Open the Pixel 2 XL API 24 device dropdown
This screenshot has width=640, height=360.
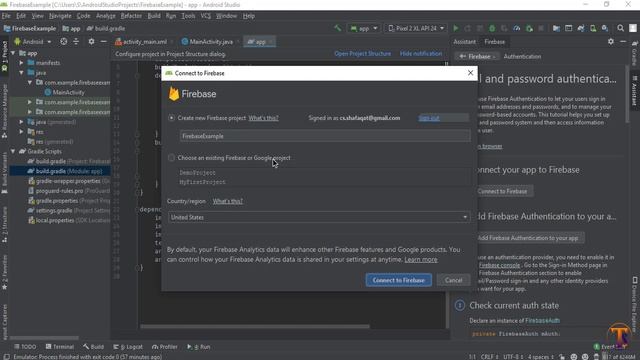[416, 28]
